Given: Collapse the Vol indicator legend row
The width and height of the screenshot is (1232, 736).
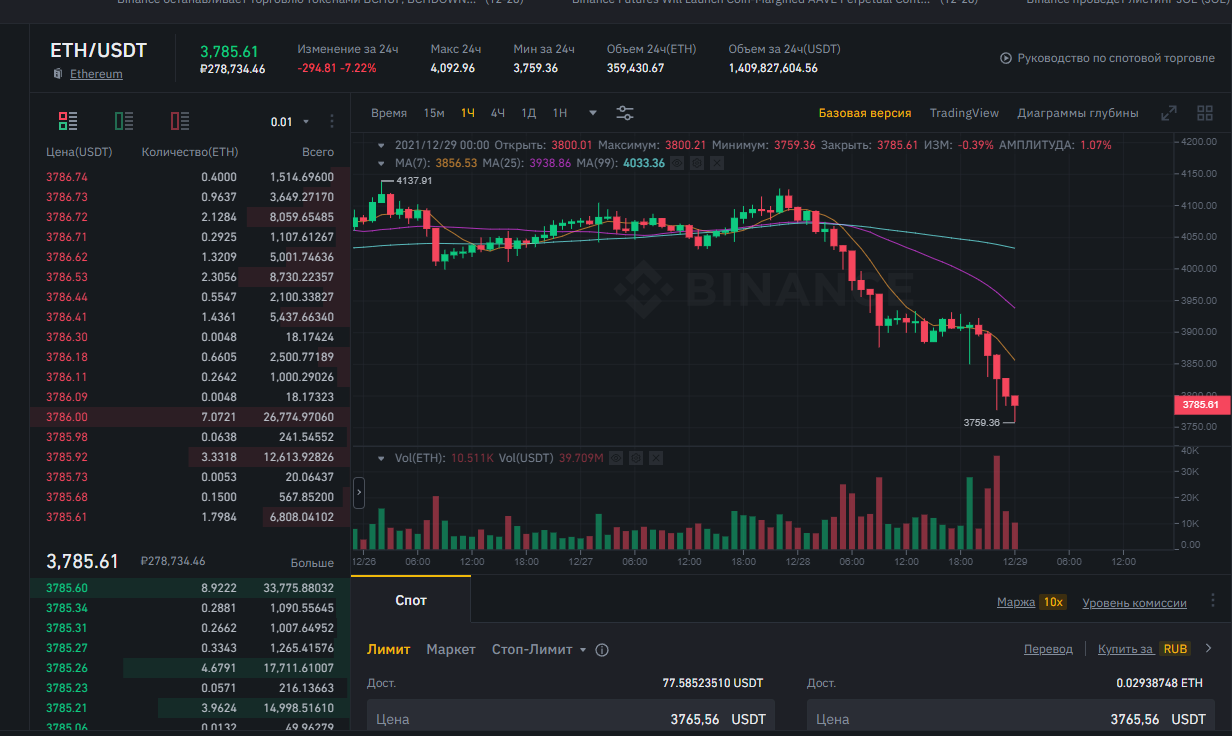Looking at the screenshot, I should coord(382,458).
